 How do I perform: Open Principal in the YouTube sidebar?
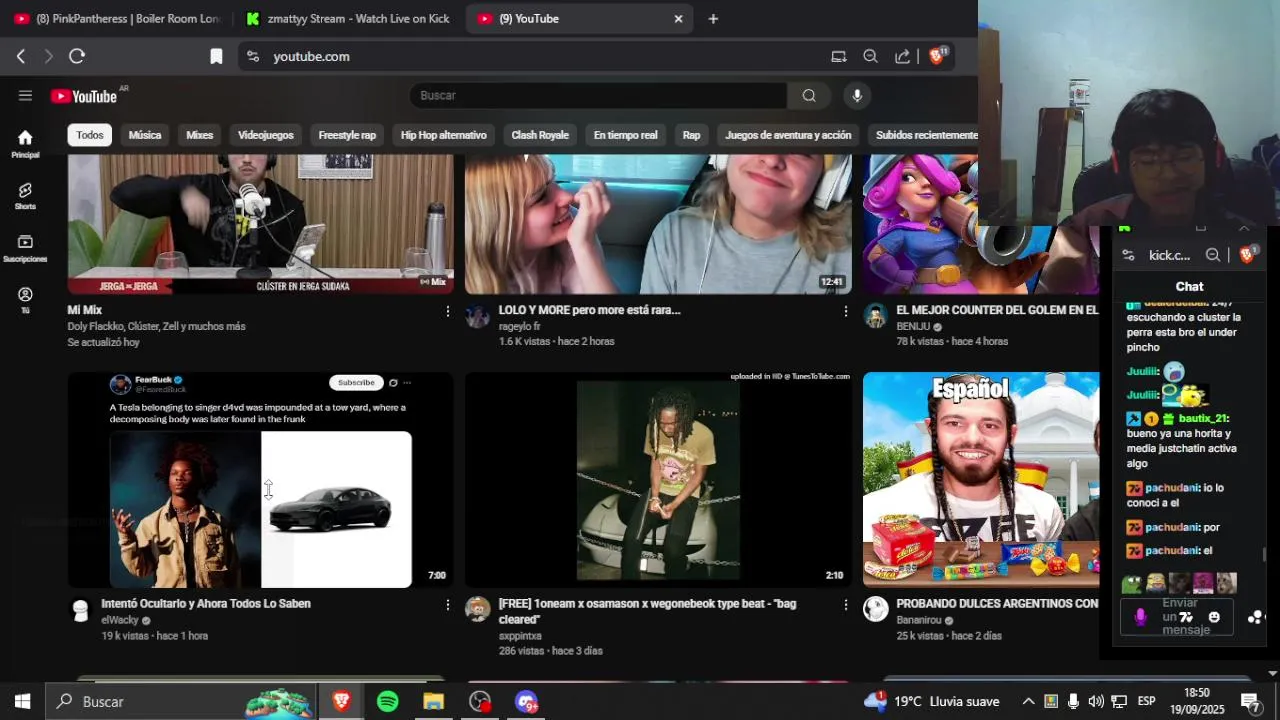click(x=25, y=144)
